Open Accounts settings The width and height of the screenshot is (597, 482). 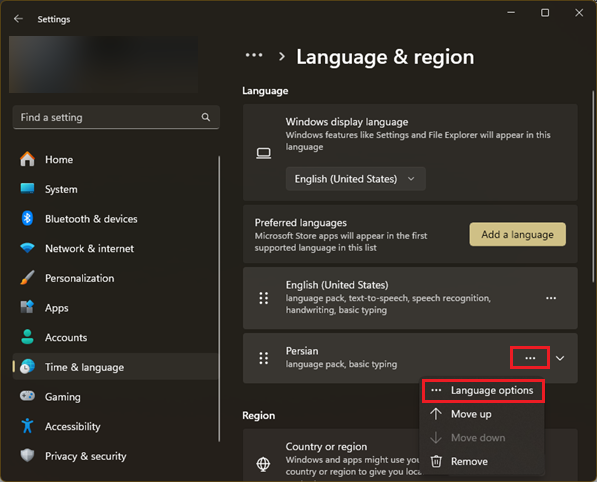pos(116,337)
